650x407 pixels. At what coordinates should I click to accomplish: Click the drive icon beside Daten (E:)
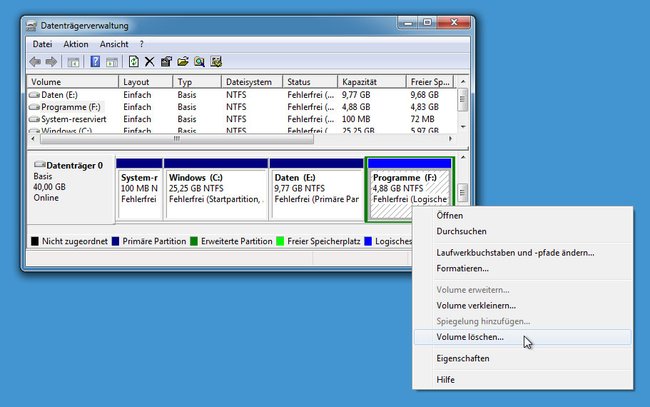(x=34, y=95)
